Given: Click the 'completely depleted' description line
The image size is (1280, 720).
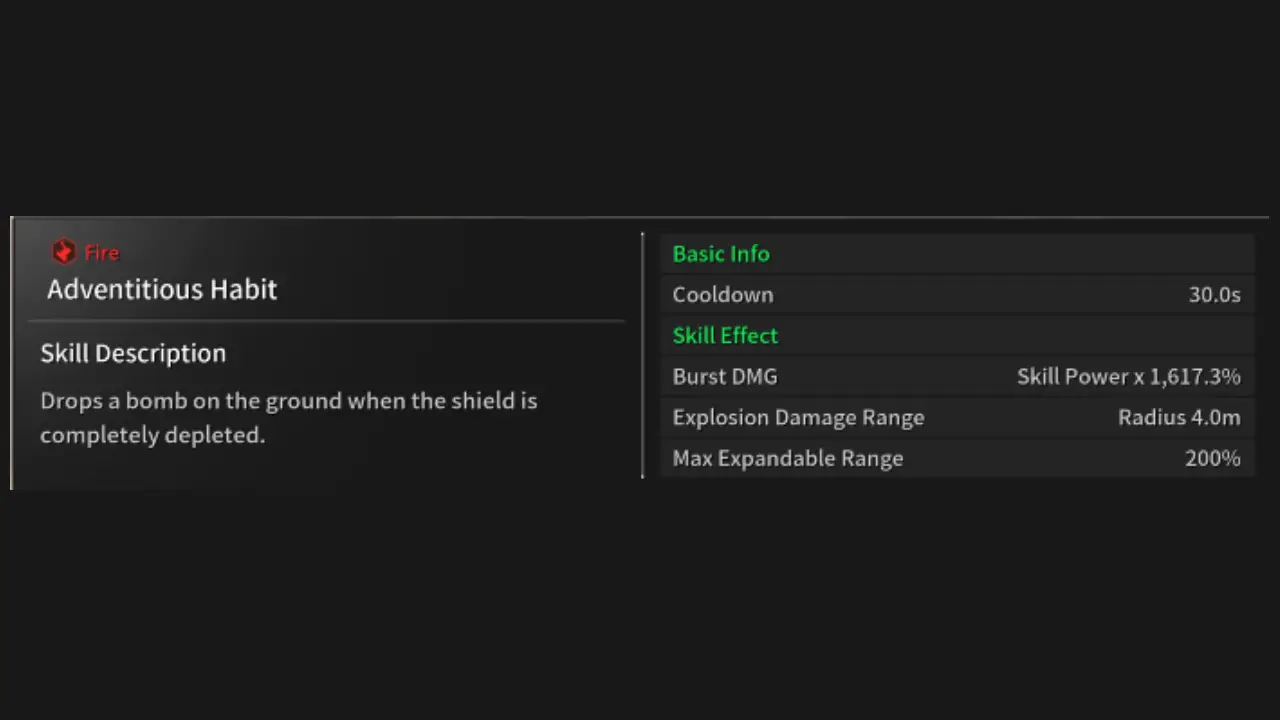Looking at the screenshot, I should click(x=152, y=435).
